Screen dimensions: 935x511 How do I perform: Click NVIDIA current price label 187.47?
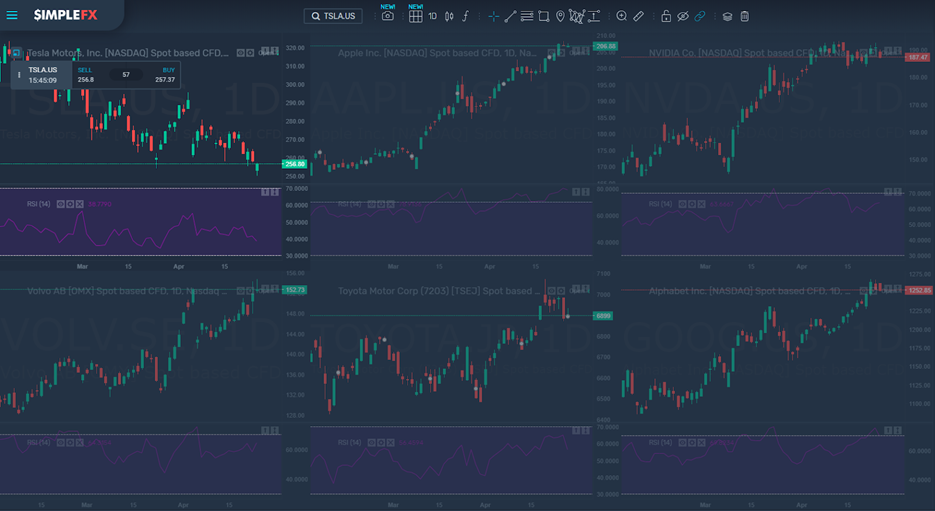click(917, 57)
